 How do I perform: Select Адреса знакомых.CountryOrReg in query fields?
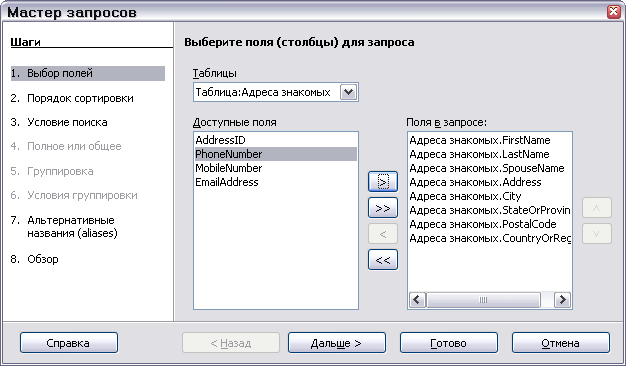[x=490, y=238]
